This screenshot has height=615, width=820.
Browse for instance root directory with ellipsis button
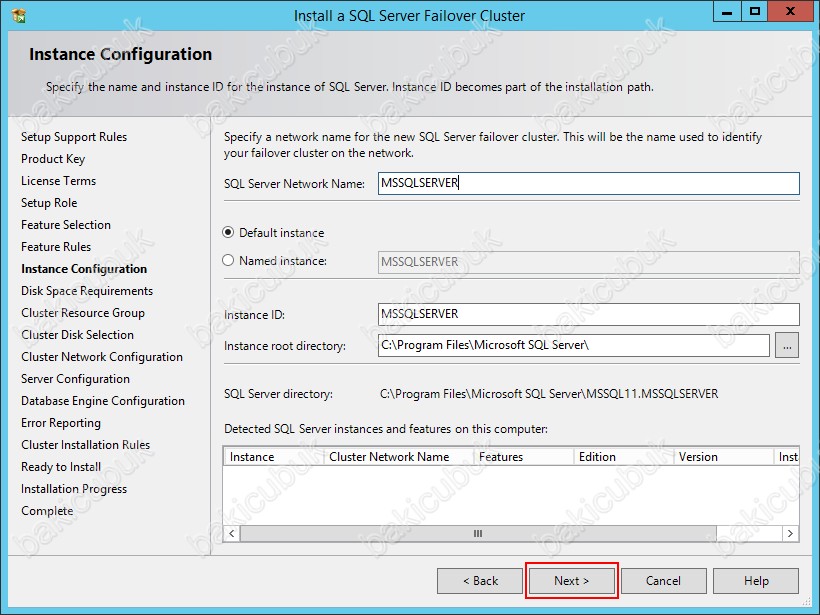pyautogui.click(x=787, y=345)
